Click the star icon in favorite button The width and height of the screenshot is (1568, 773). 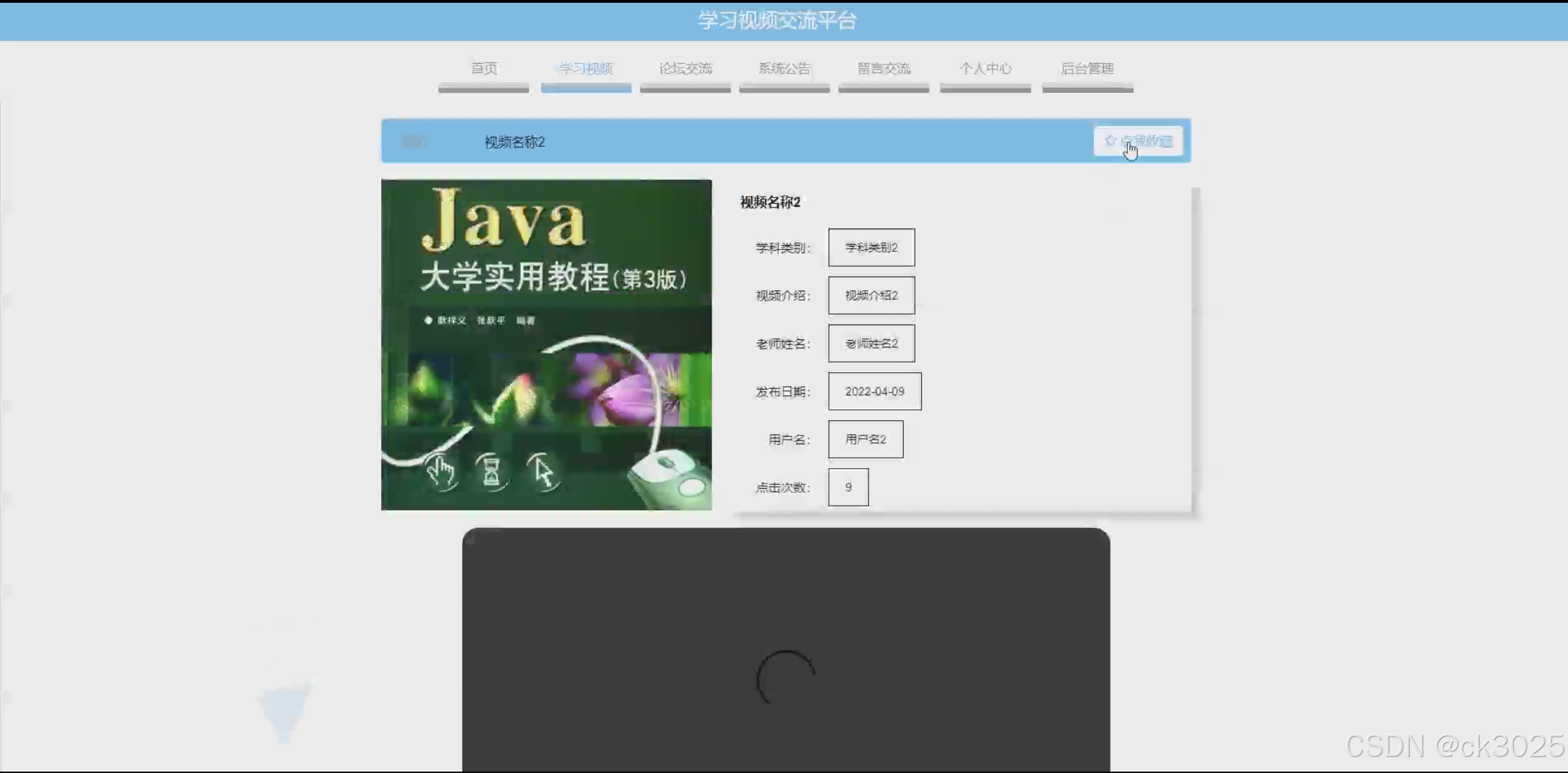(x=1110, y=141)
